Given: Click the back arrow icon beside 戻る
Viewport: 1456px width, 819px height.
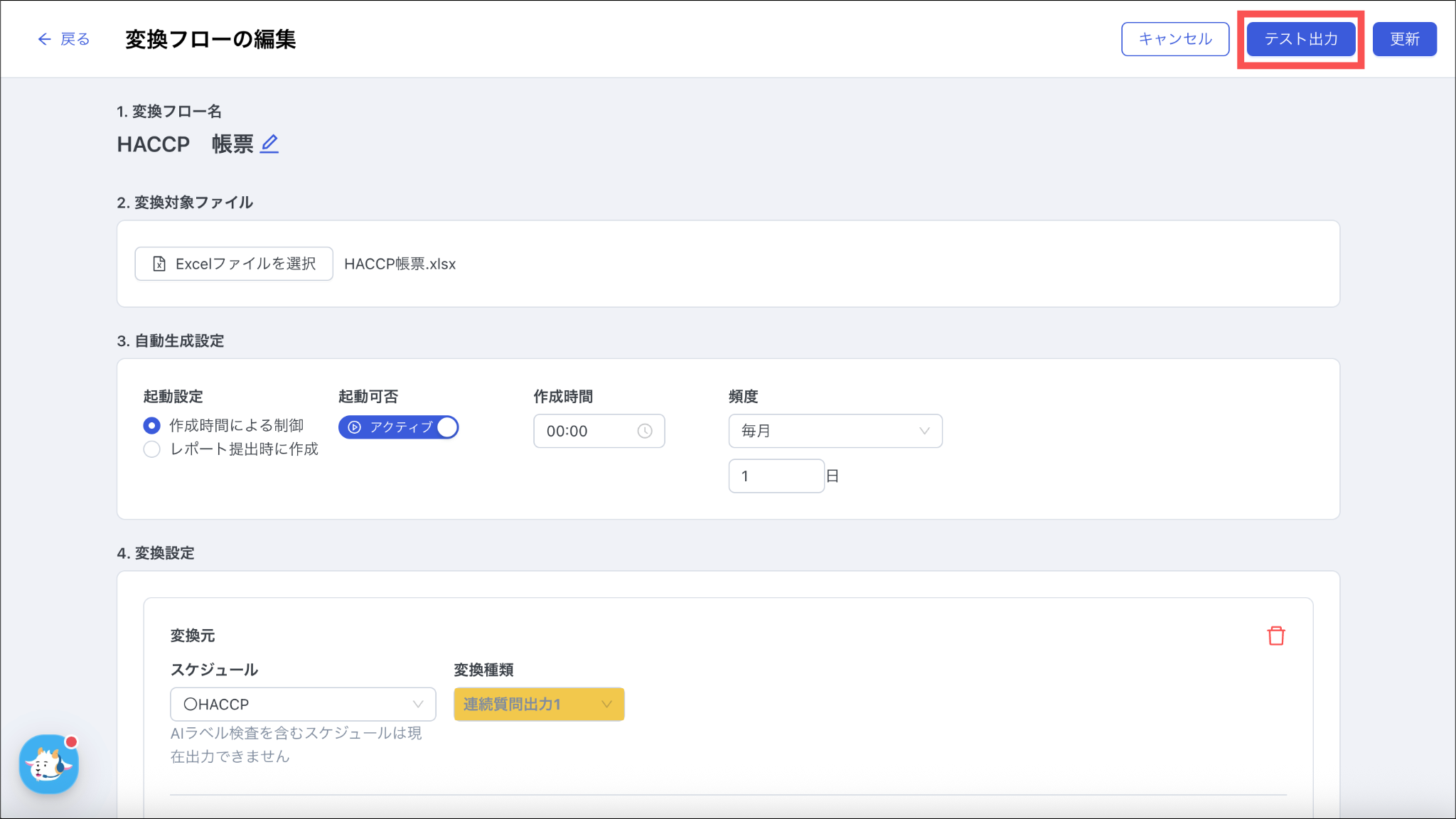Looking at the screenshot, I should pos(44,39).
